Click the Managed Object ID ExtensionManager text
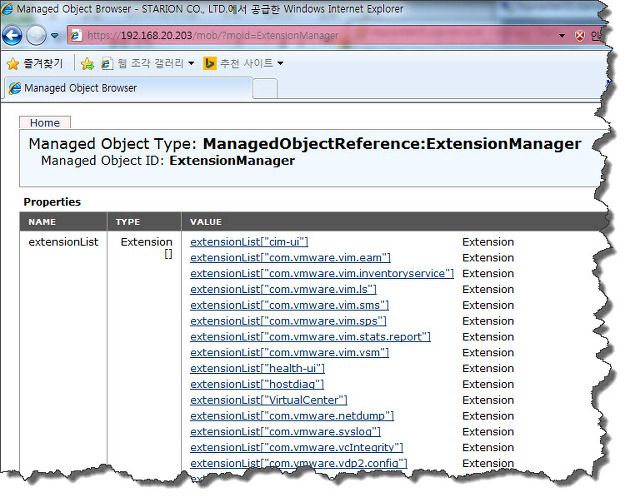Viewport: 630px width, 502px height. 168,161
